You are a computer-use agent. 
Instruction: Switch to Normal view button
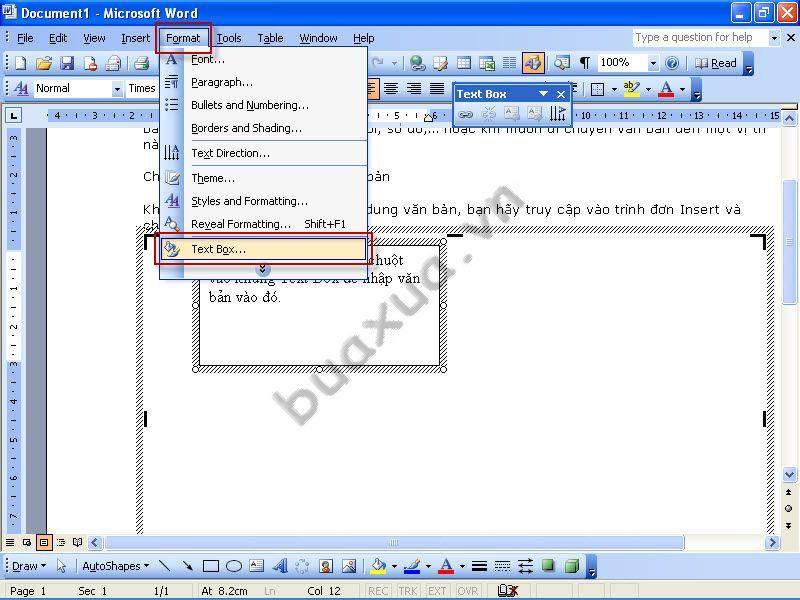click(x=10, y=542)
